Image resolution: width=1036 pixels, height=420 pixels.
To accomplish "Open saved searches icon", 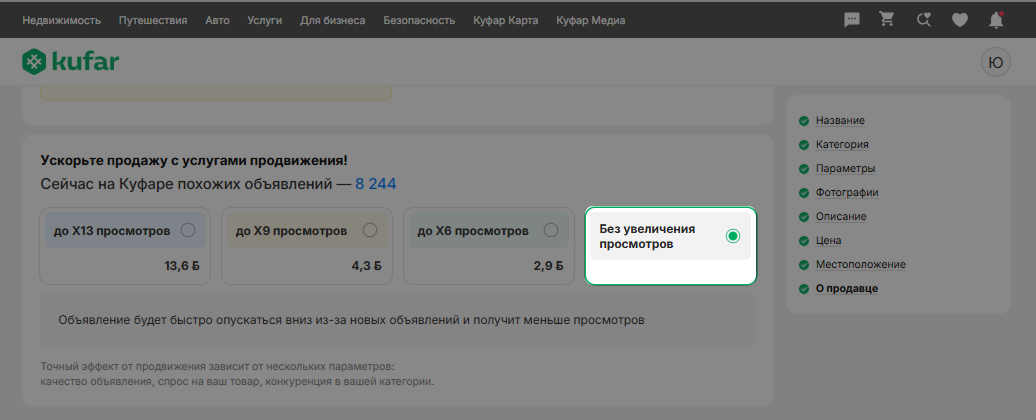I will 924,20.
